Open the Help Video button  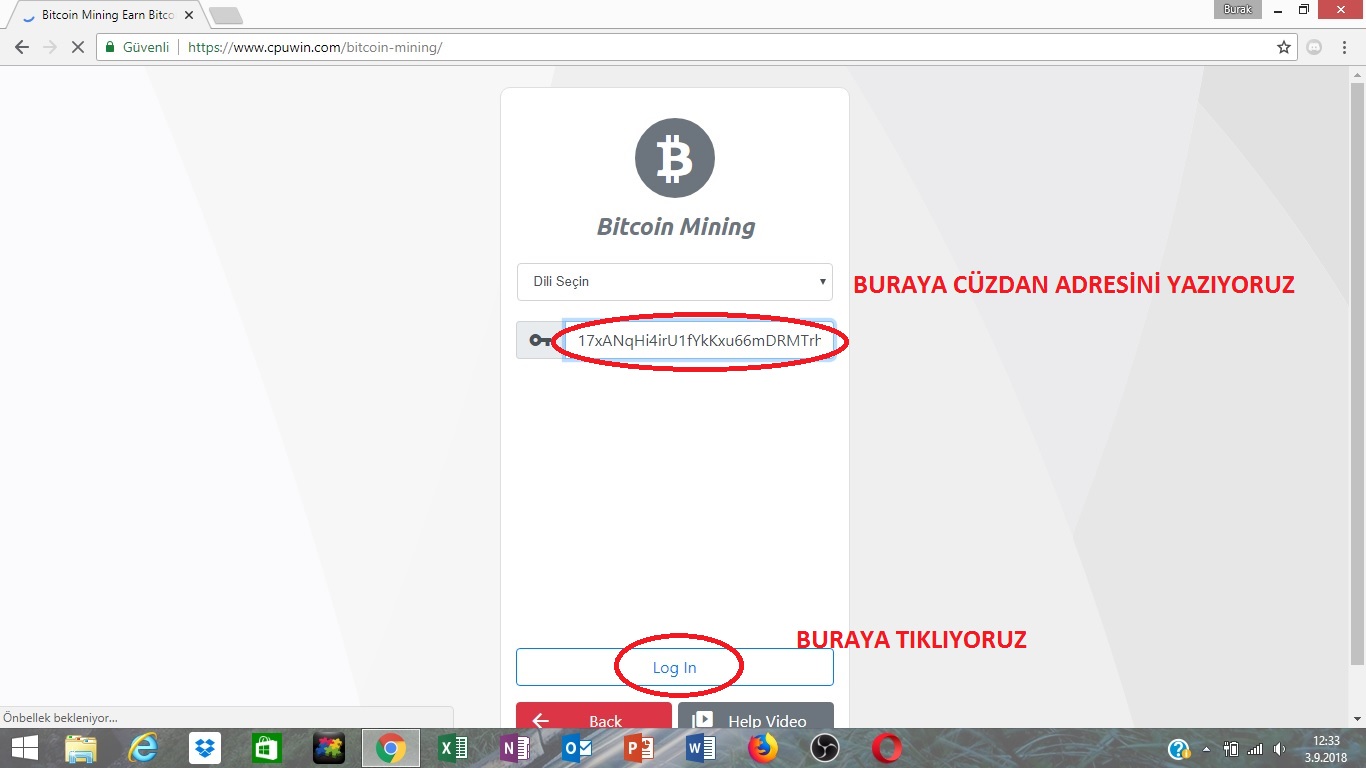click(756, 716)
